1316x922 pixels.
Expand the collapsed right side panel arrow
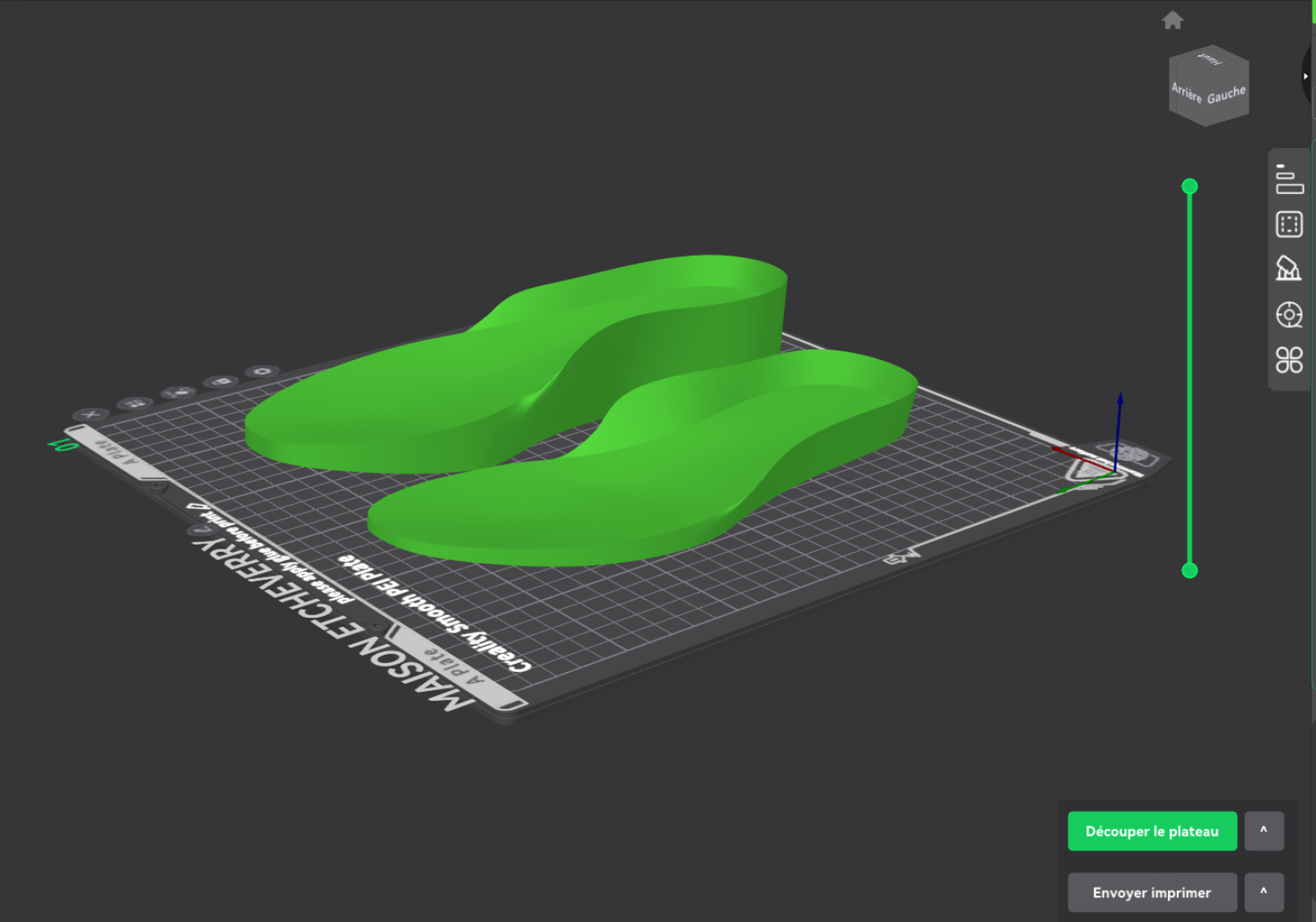[1305, 76]
